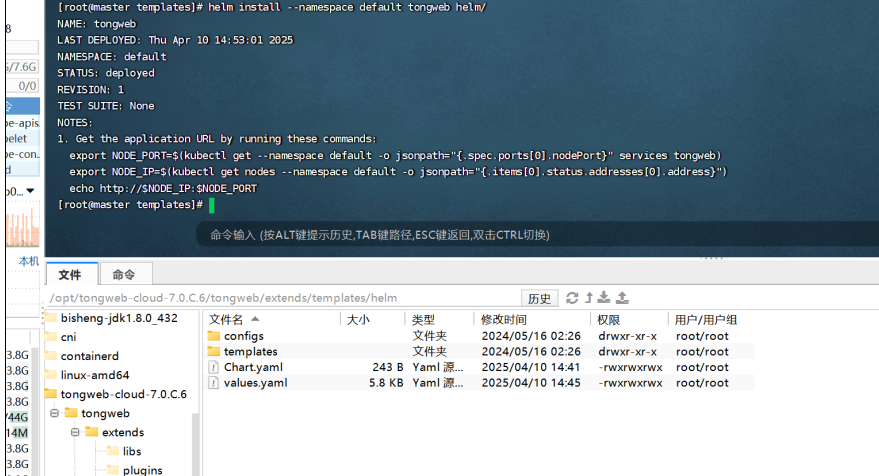Select tongweb-cloud-7.0.C.6 folder in tree
The width and height of the screenshot is (879, 476).
point(123,394)
